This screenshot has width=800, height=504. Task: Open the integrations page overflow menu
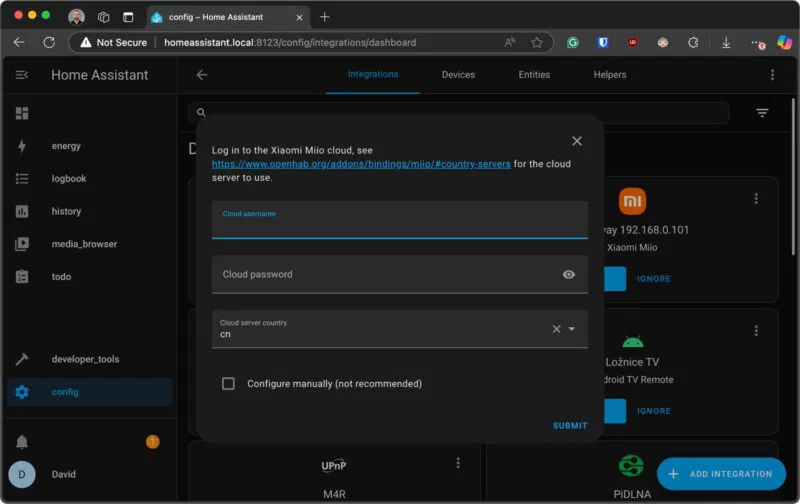click(x=772, y=75)
